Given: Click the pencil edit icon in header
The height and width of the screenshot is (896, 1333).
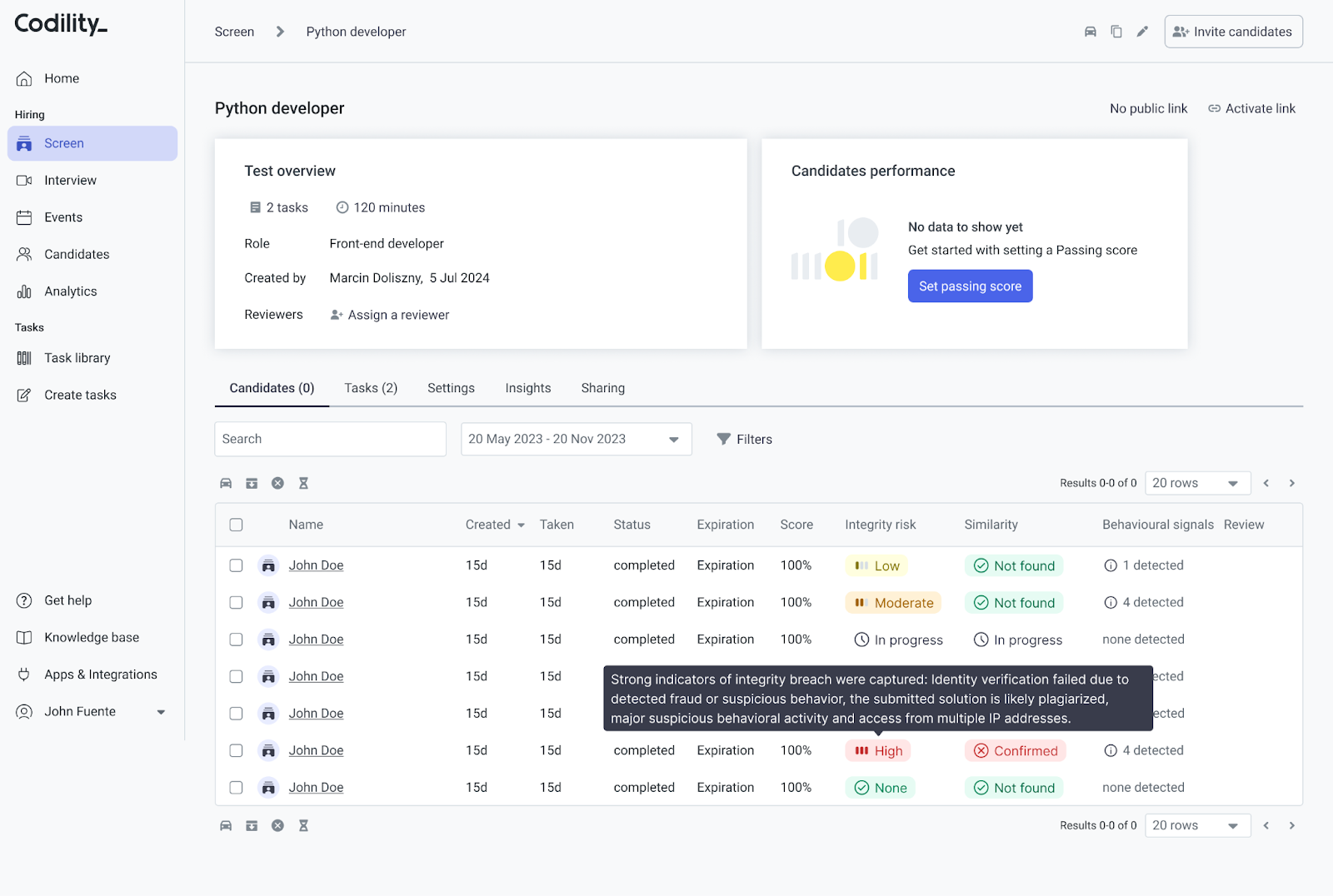Looking at the screenshot, I should pos(1142,32).
